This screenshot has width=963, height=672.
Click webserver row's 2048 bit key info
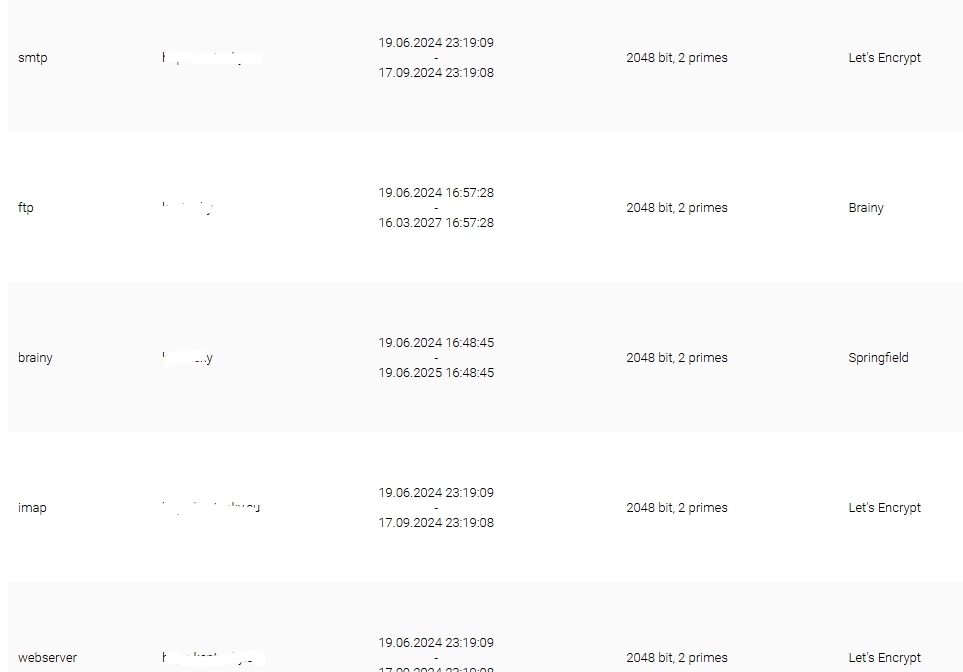tap(676, 658)
